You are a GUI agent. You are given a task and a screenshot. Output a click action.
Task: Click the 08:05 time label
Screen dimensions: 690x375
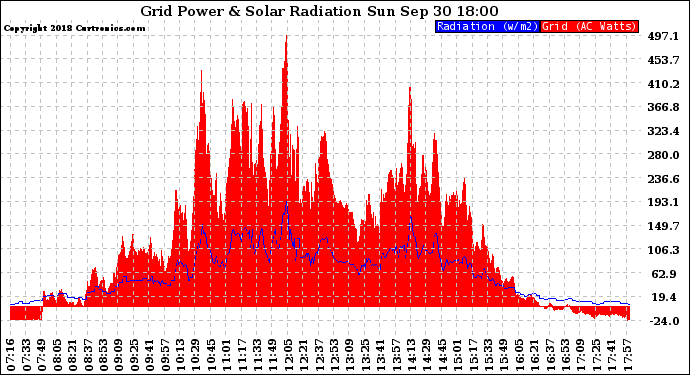pos(57,355)
